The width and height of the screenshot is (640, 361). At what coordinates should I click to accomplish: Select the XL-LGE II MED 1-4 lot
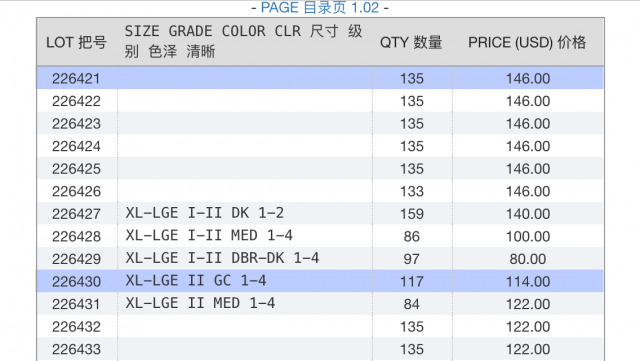320,303
